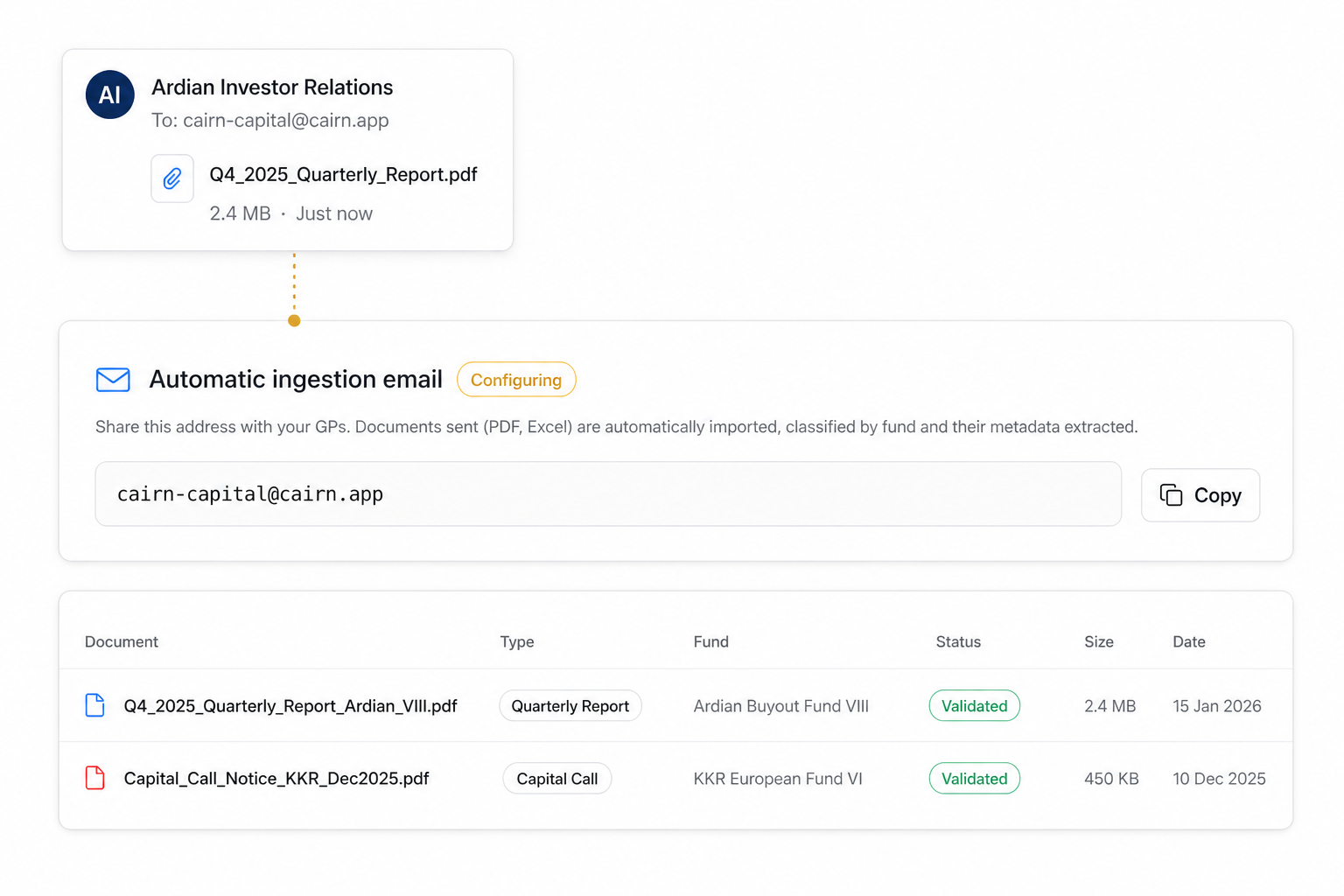Sort by the Status column header

coord(958,642)
